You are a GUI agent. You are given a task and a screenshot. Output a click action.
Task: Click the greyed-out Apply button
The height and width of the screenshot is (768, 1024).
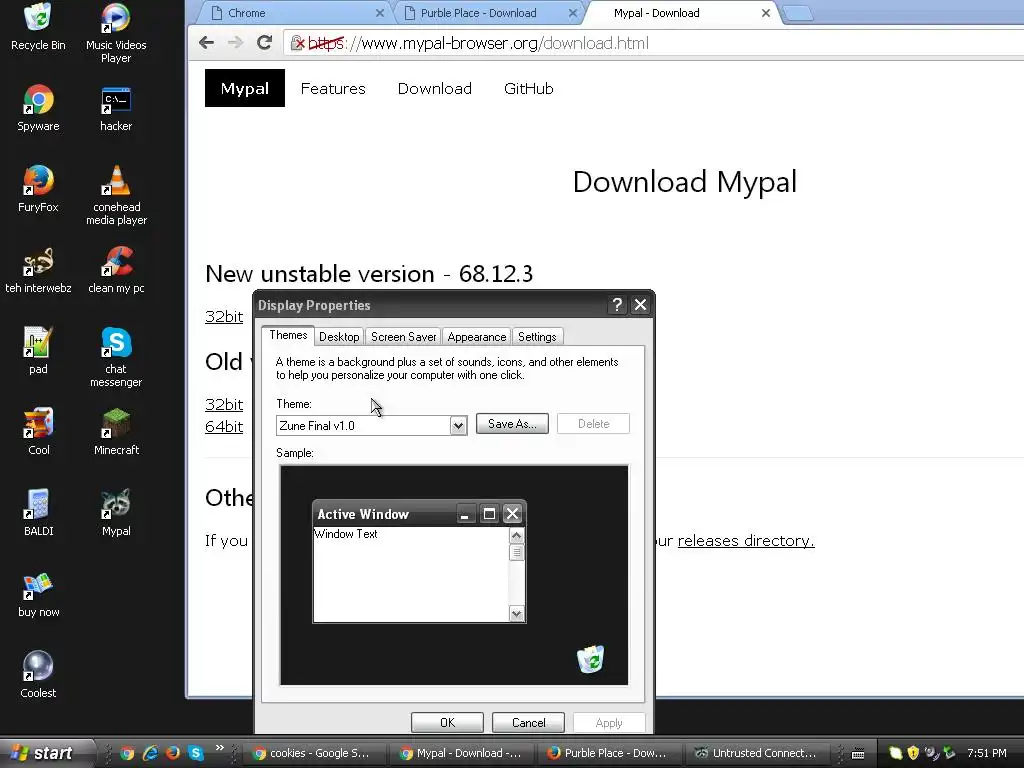[609, 722]
